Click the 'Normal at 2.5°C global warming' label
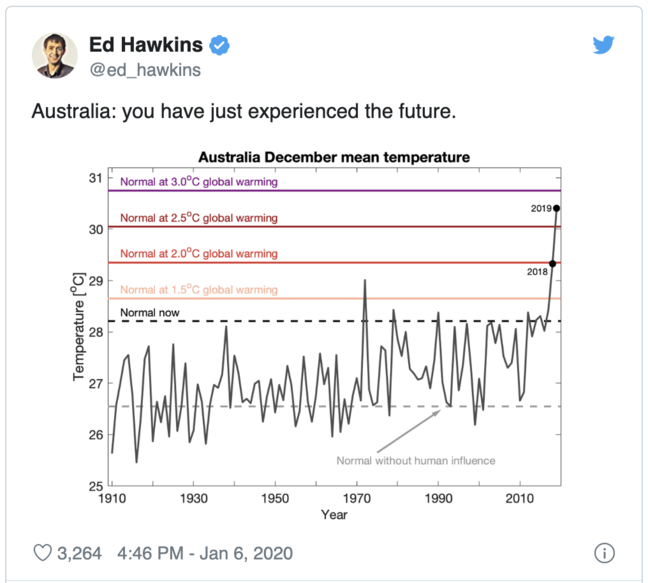This screenshot has height=583, width=648. coord(198,218)
